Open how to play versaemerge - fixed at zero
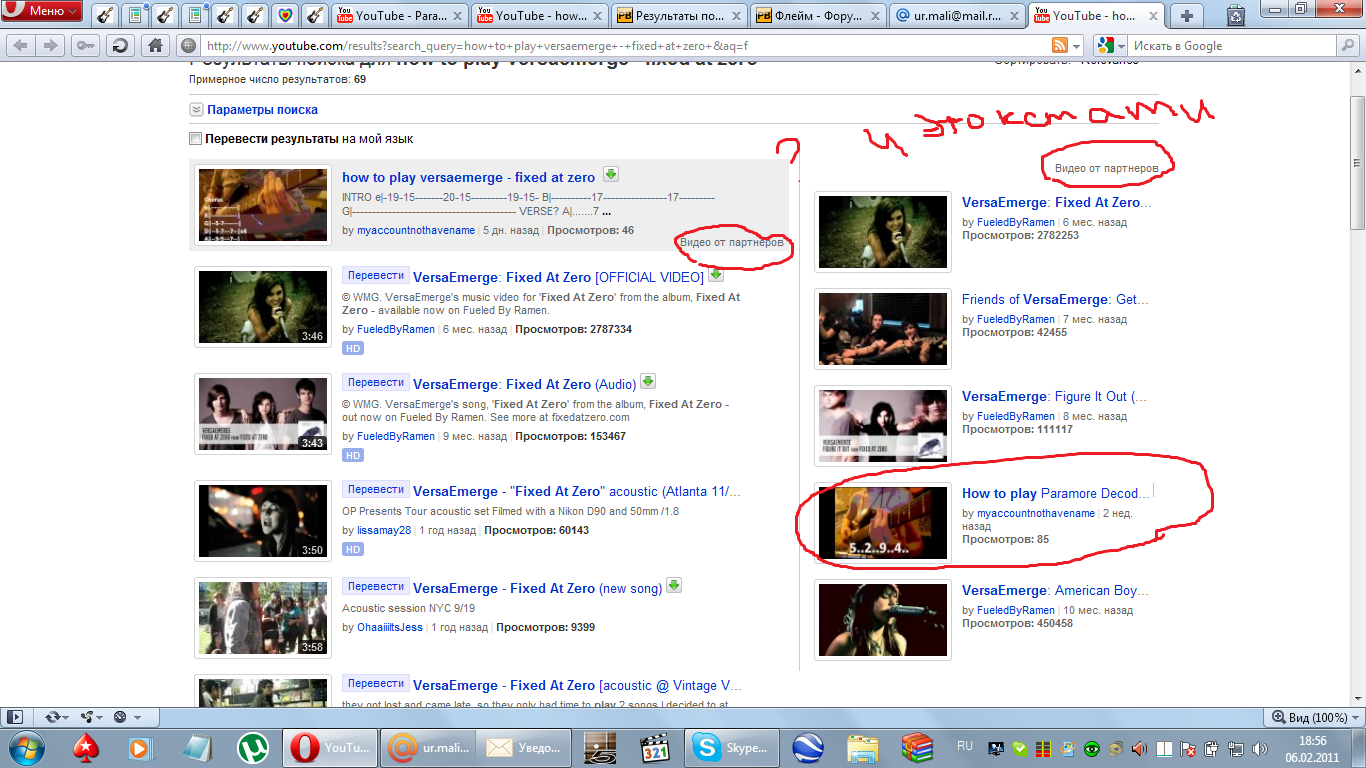Image resolution: width=1366 pixels, height=768 pixels. (469, 177)
